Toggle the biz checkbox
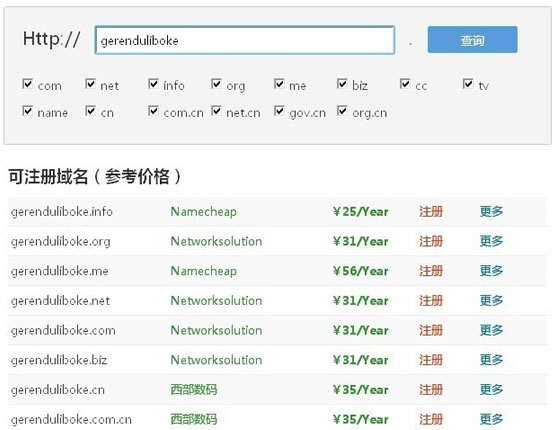This screenshot has width=559, height=430. coord(342,84)
